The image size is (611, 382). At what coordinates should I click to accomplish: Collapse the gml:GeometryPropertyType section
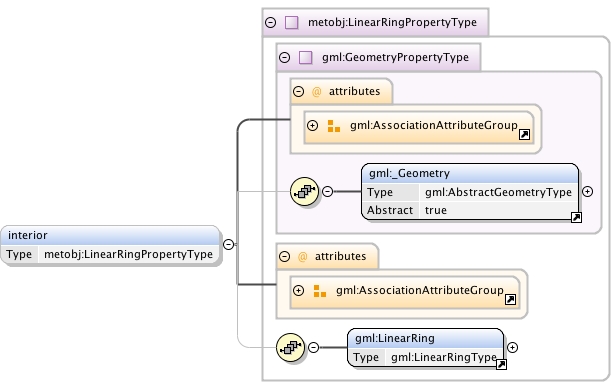tap(284, 58)
